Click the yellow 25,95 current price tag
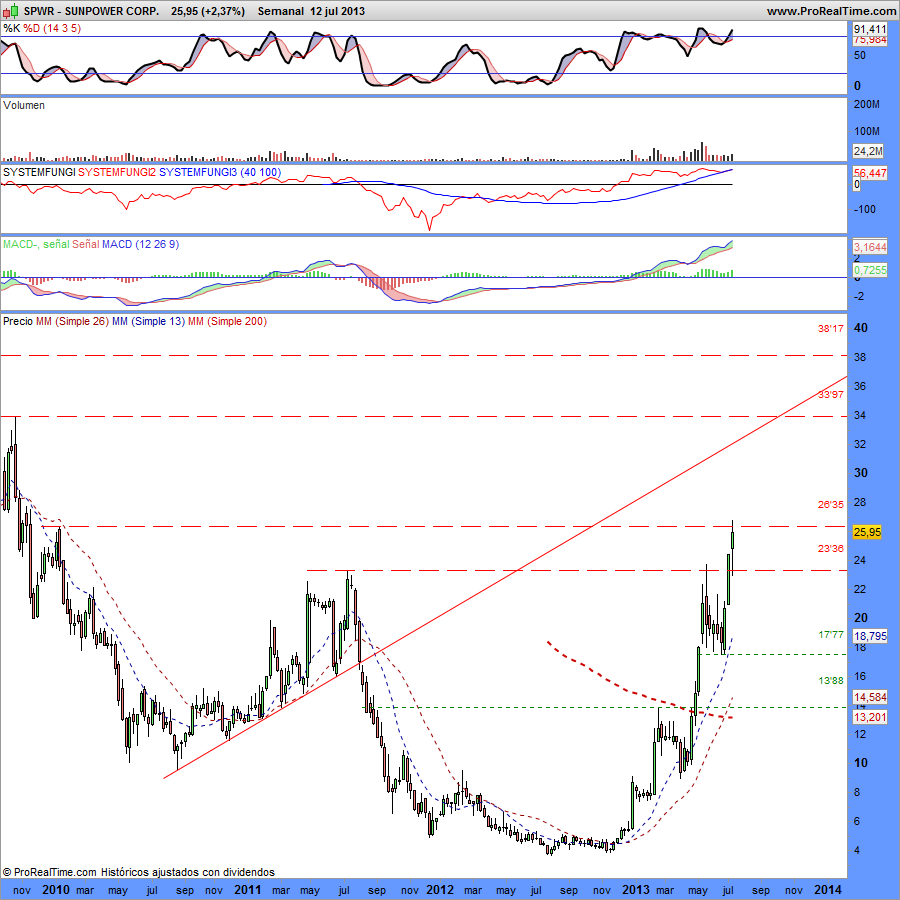 [x=867, y=532]
